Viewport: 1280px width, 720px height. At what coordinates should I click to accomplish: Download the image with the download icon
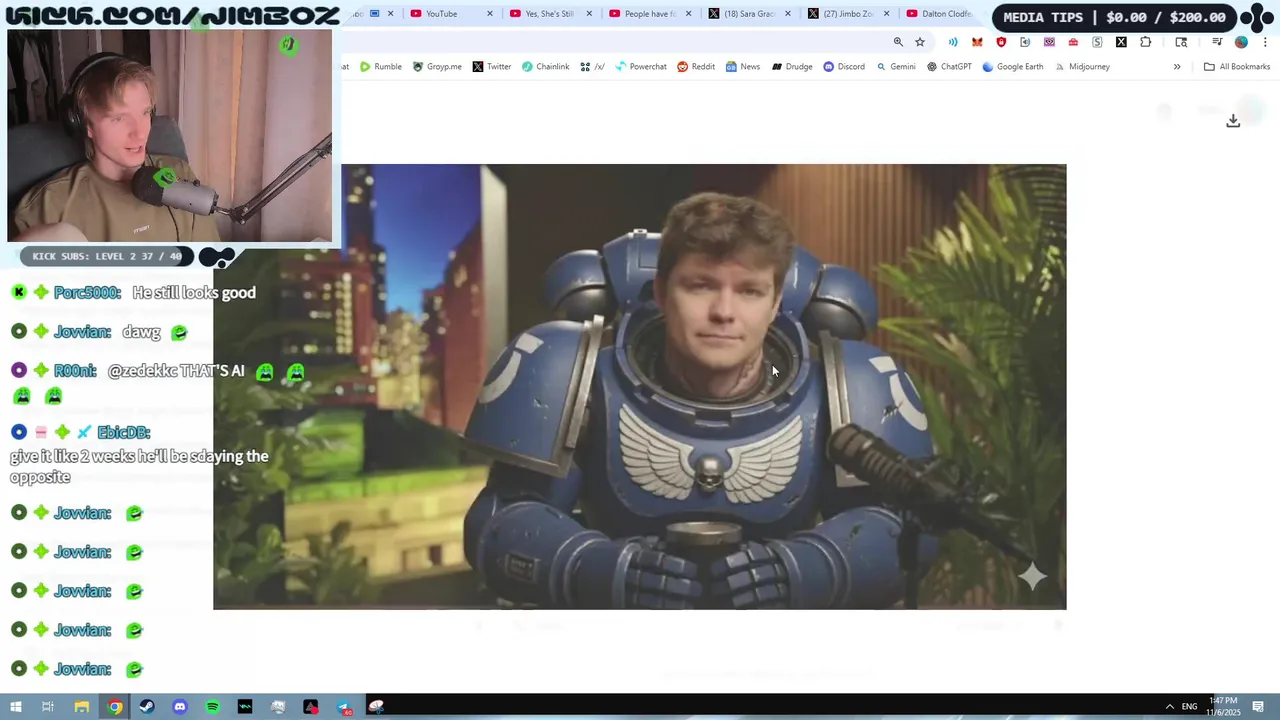click(x=1233, y=120)
